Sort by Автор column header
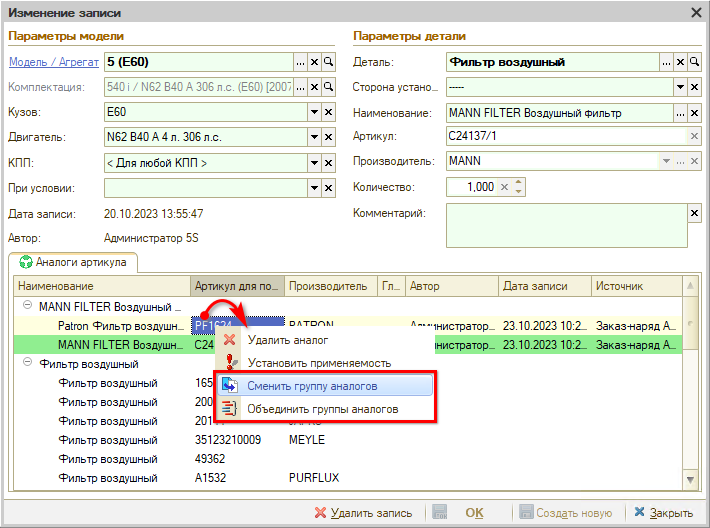The width and height of the screenshot is (710, 528). point(451,286)
